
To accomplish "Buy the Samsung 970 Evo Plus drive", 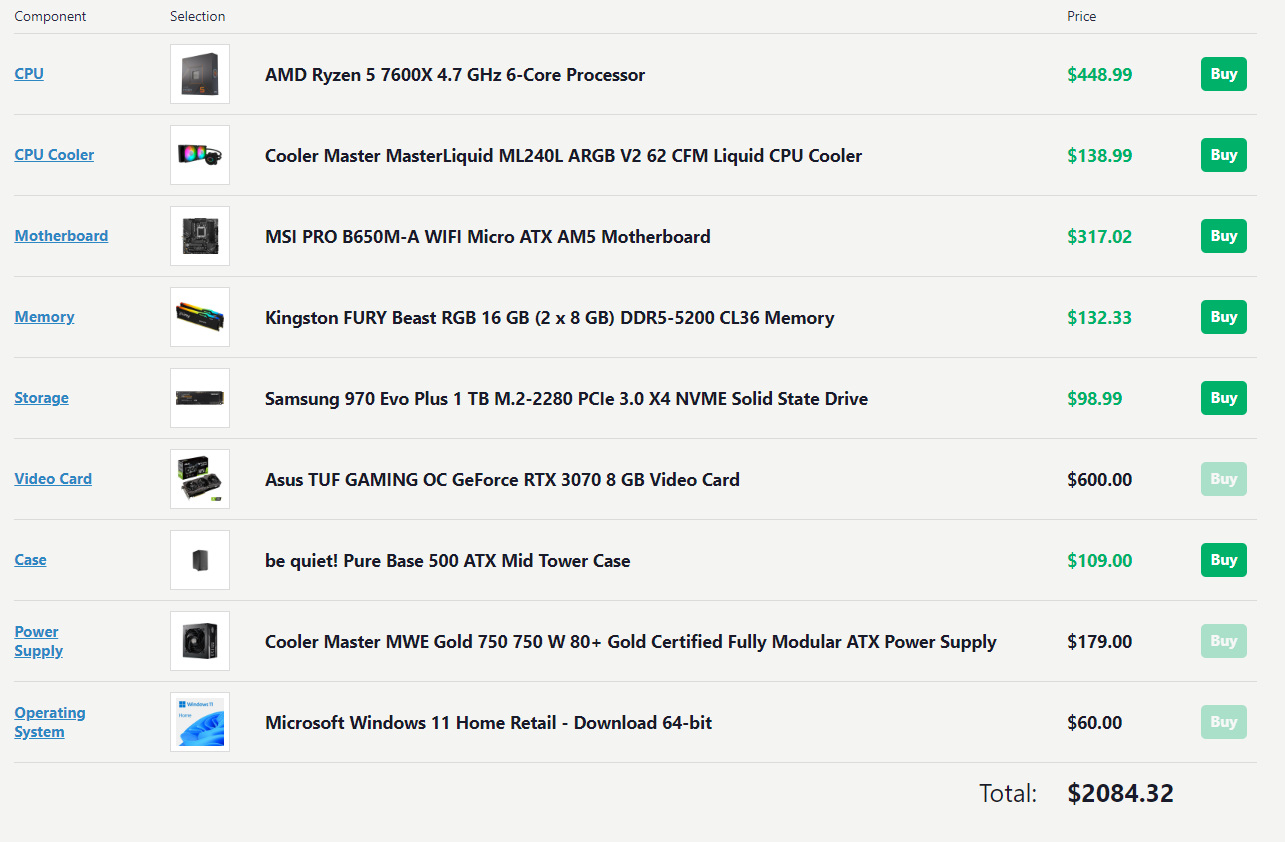I will click(1224, 398).
